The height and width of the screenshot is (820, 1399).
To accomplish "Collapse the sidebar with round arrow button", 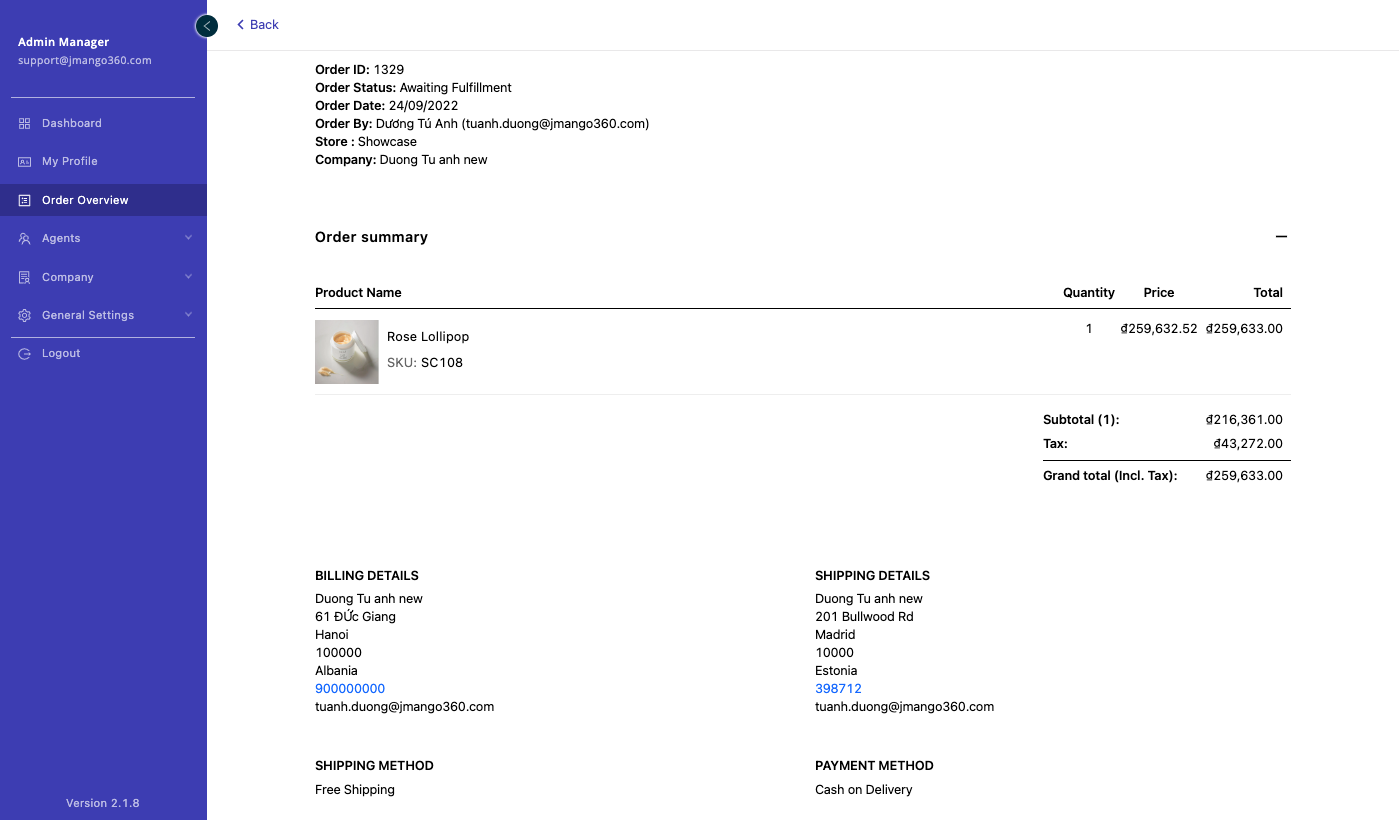I will [206, 26].
